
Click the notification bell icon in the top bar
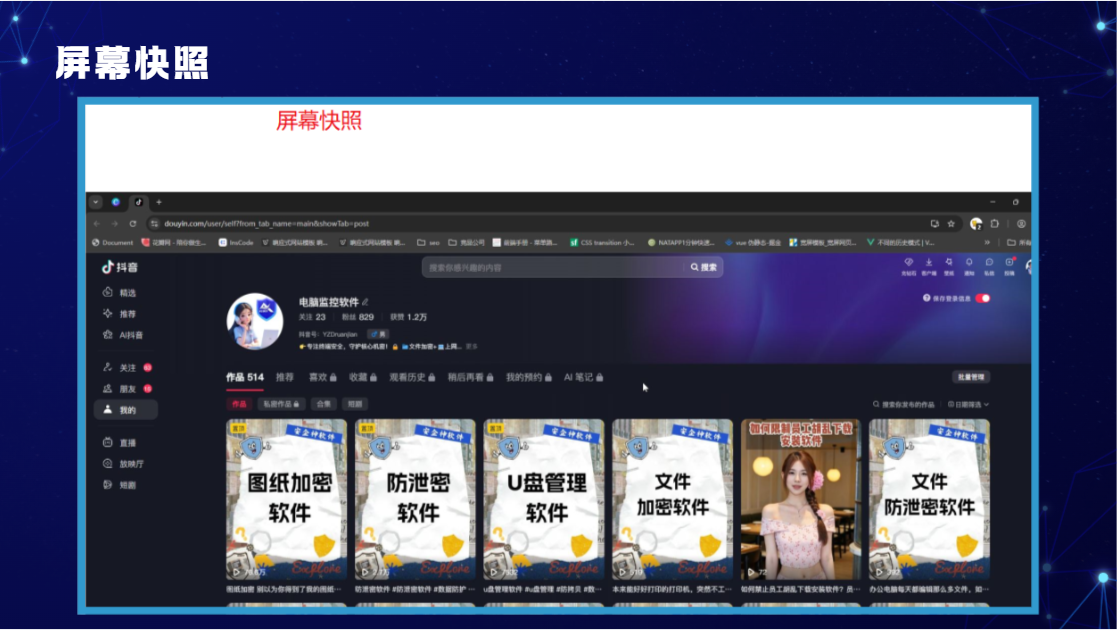[x=969, y=262]
